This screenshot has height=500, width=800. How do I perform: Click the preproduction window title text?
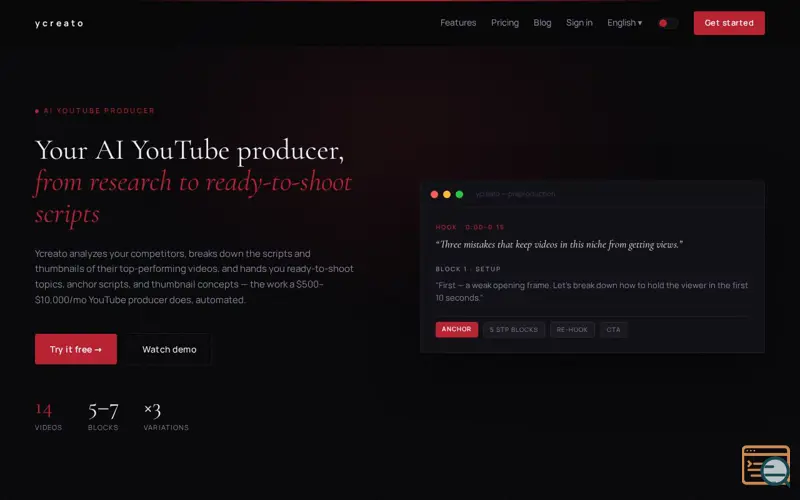click(x=515, y=194)
